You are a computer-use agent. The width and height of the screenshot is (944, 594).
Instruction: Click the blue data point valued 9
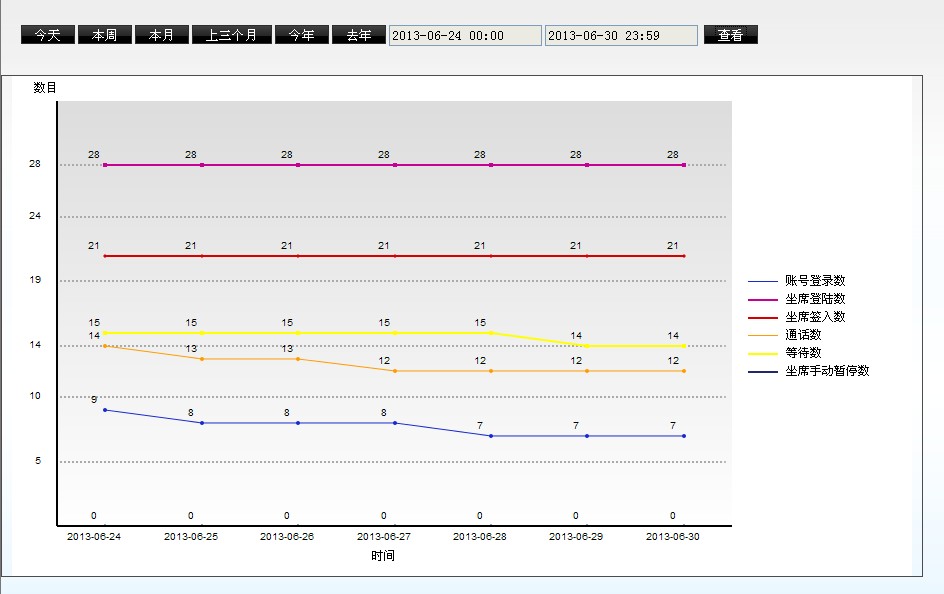pos(105,410)
